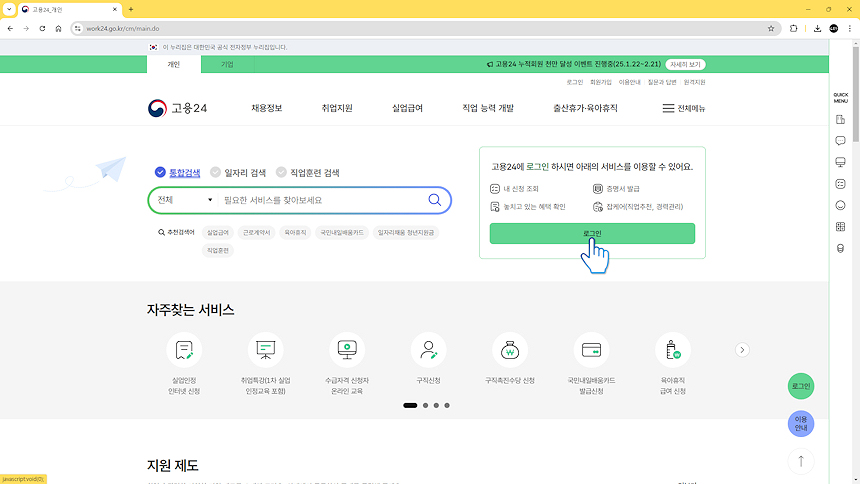Open the 출산휴가·육아휴직 menu
Viewport: 860px width, 484px height.
click(585, 108)
